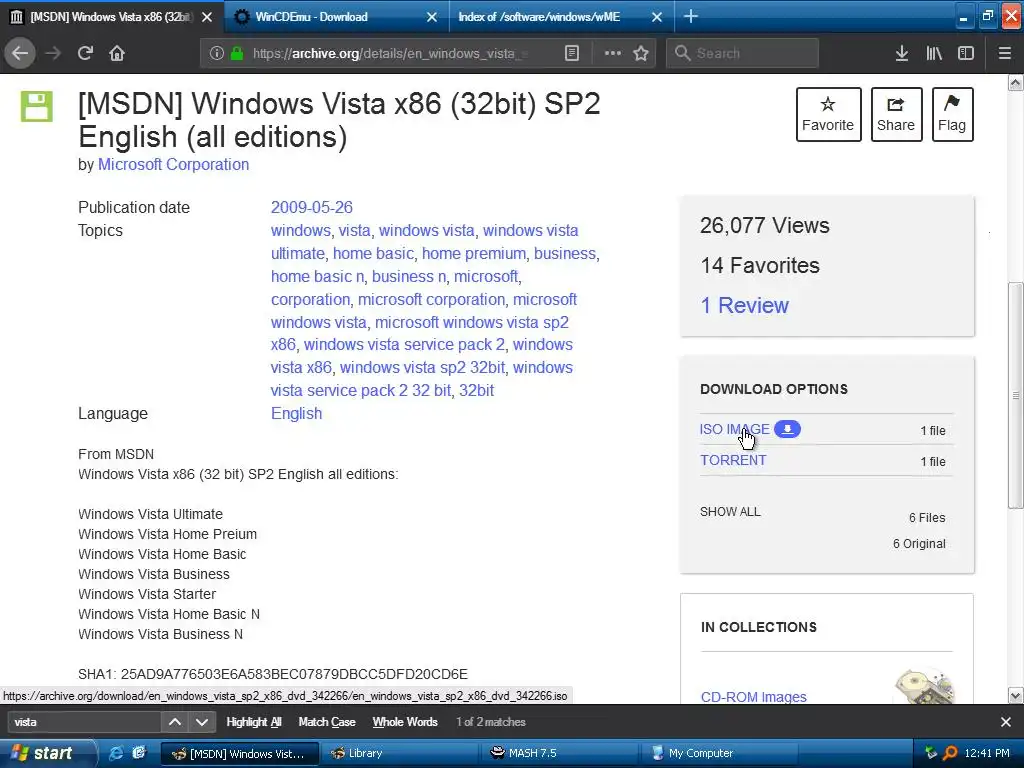Open the CD-ROM Images collection link
Screen dimensions: 1024x768
pyautogui.click(x=754, y=697)
